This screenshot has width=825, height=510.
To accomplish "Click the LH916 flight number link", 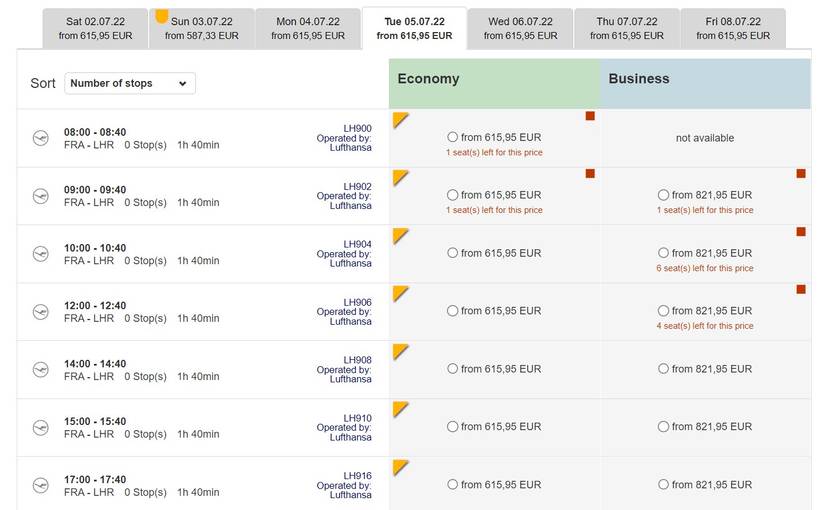I will click(x=357, y=476).
